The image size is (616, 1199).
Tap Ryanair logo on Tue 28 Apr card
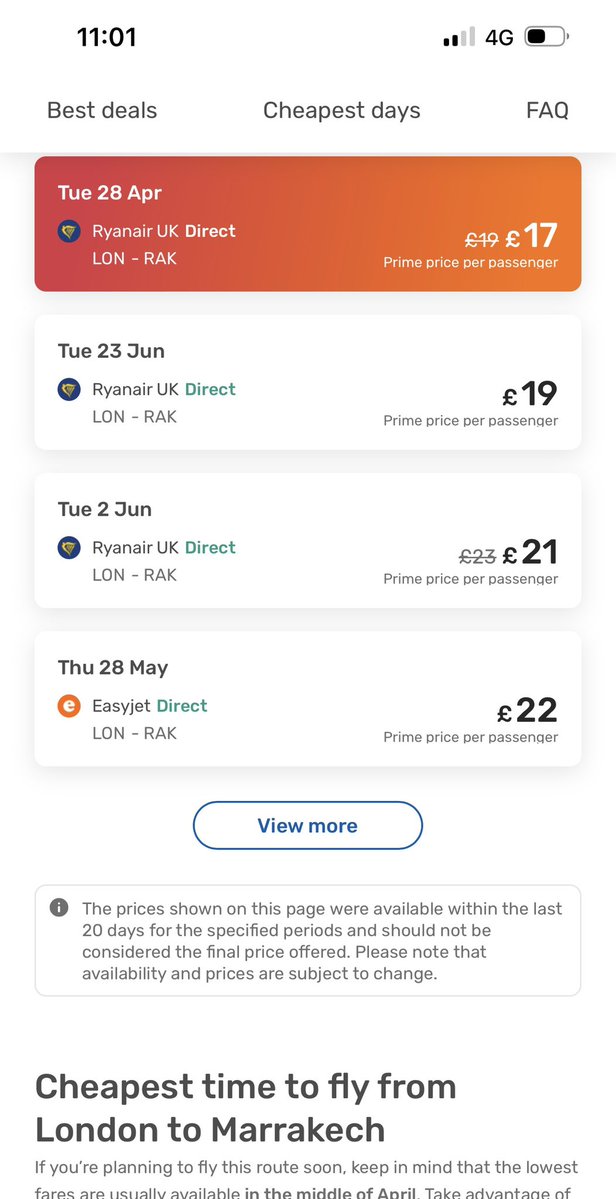point(69,232)
